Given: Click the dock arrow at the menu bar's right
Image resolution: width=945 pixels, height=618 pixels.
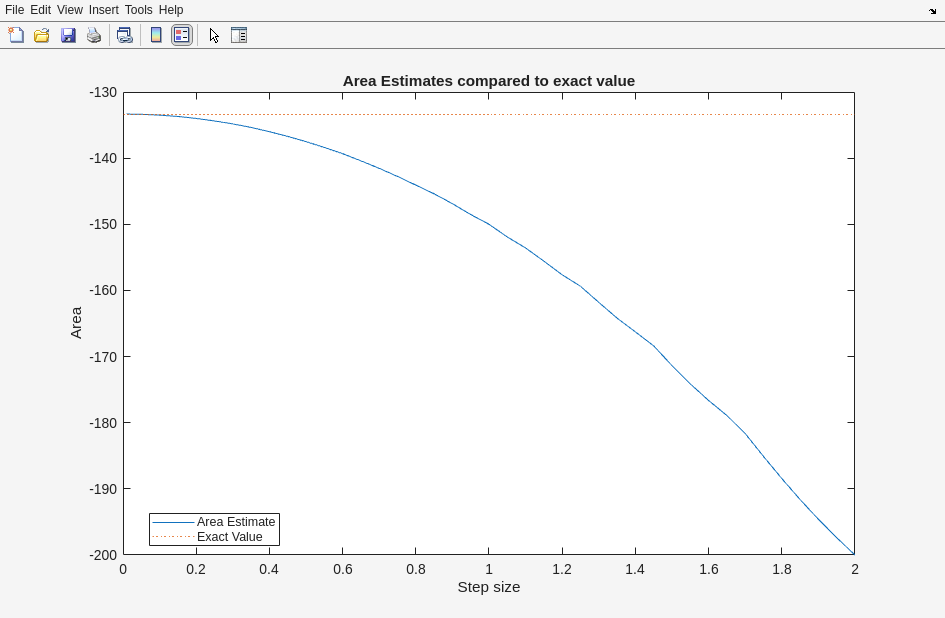Looking at the screenshot, I should point(932,11).
